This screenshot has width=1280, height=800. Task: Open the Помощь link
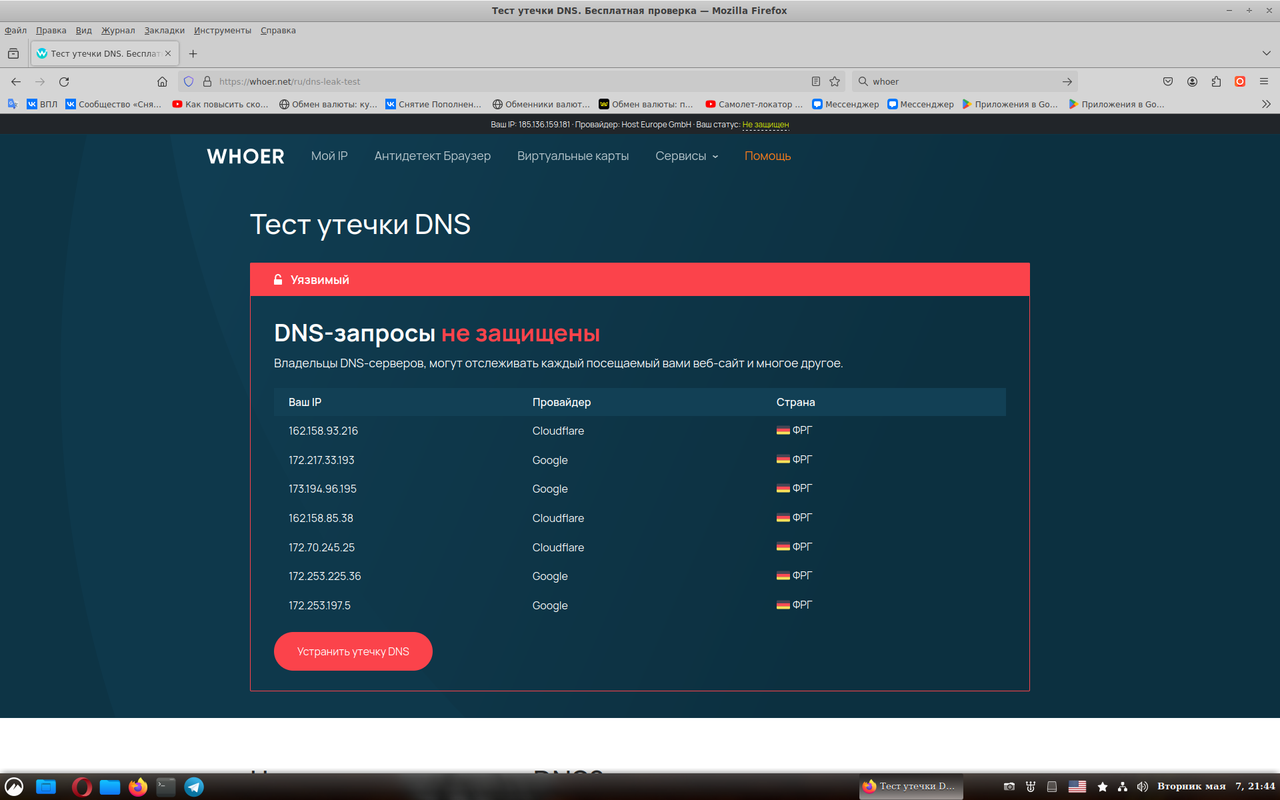(x=768, y=156)
